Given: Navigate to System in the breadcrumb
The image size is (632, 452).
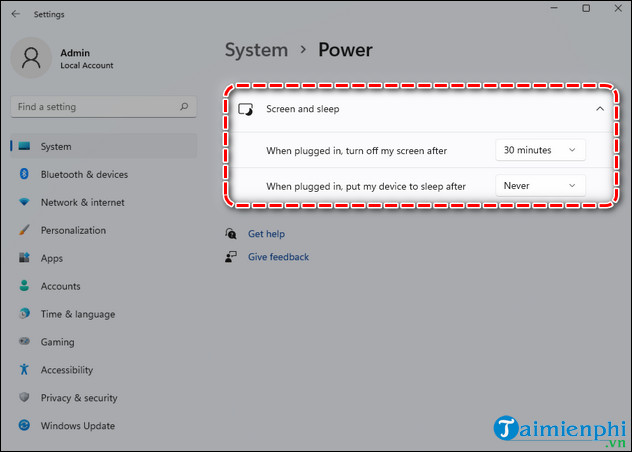Looking at the screenshot, I should [x=255, y=49].
